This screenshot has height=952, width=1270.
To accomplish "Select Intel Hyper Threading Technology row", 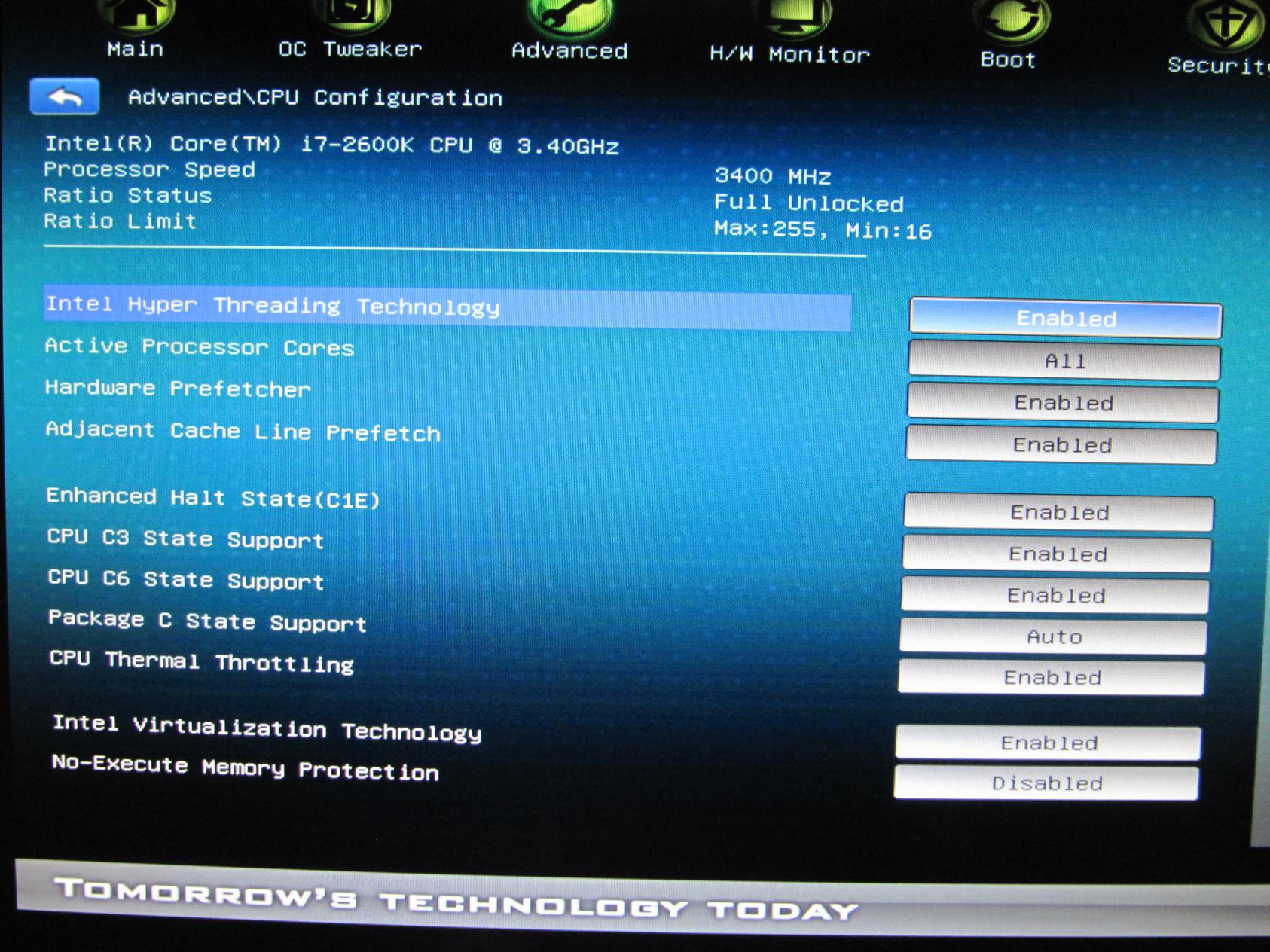I will click(x=447, y=309).
